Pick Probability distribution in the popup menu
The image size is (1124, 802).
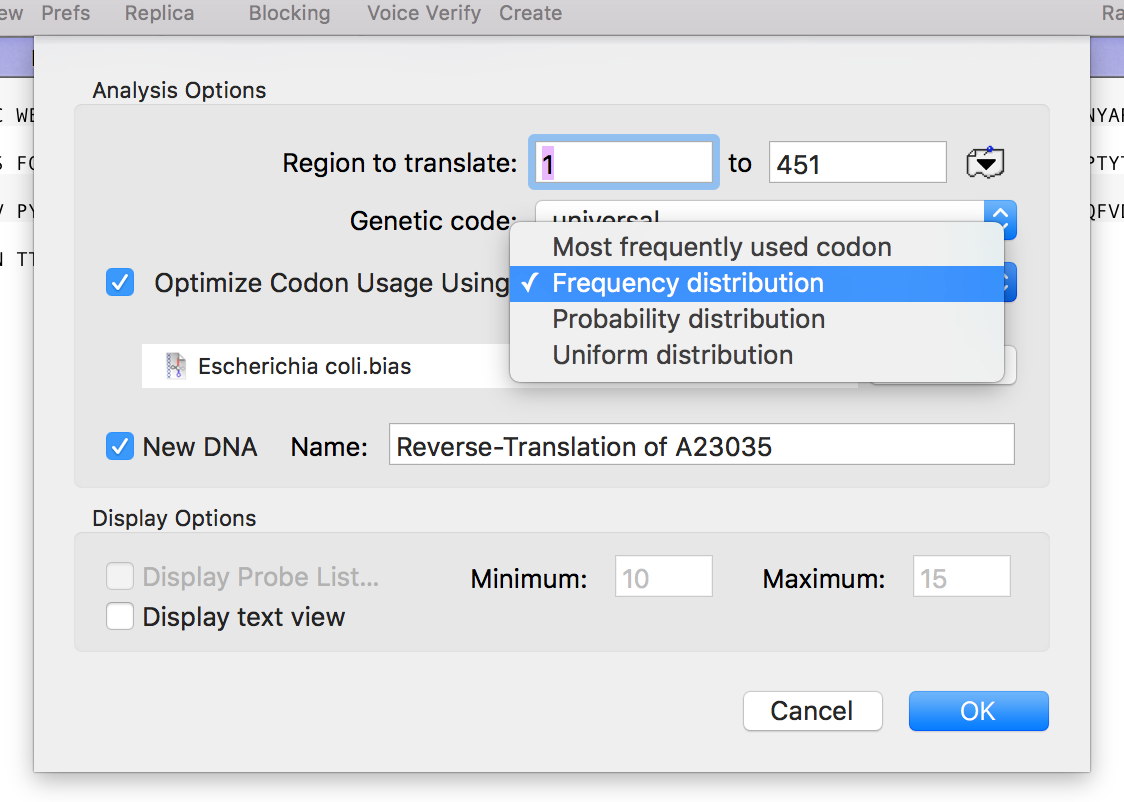pyautogui.click(x=688, y=319)
